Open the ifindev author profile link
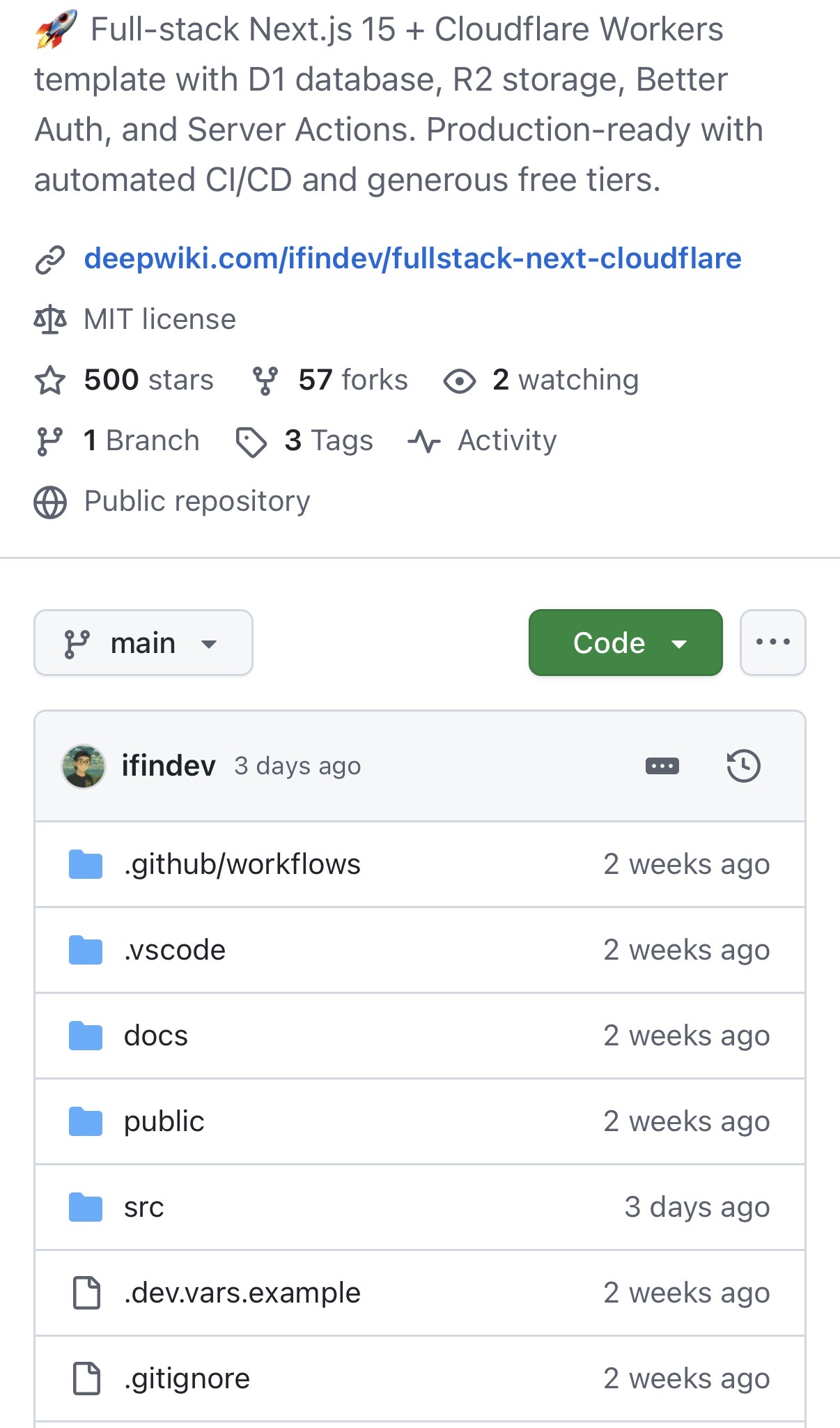 click(x=169, y=766)
